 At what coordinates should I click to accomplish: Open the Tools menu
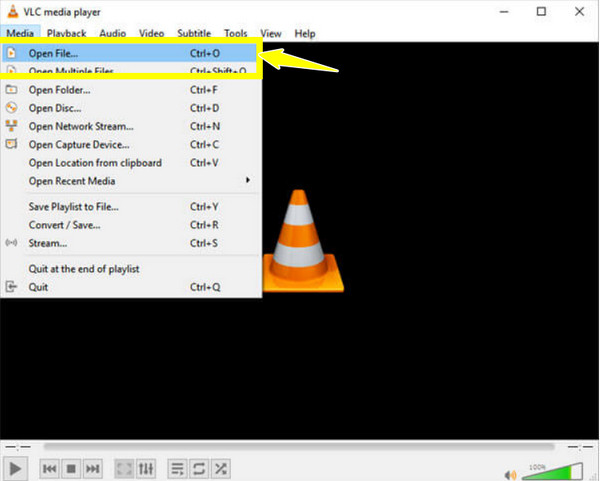point(236,33)
